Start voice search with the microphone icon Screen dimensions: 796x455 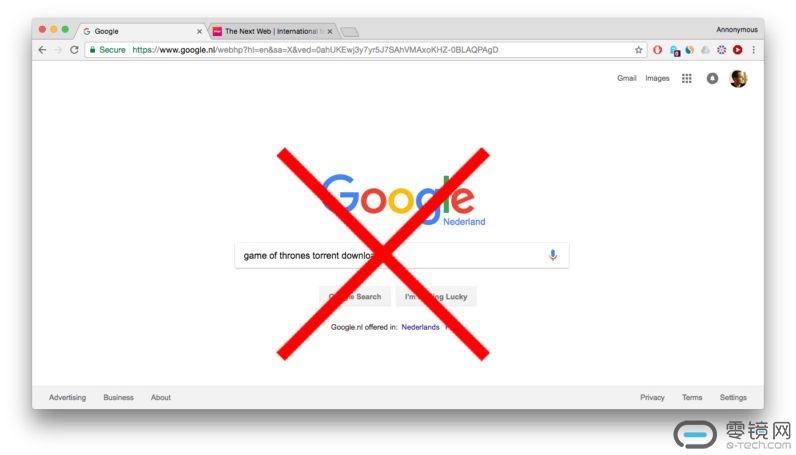553,255
